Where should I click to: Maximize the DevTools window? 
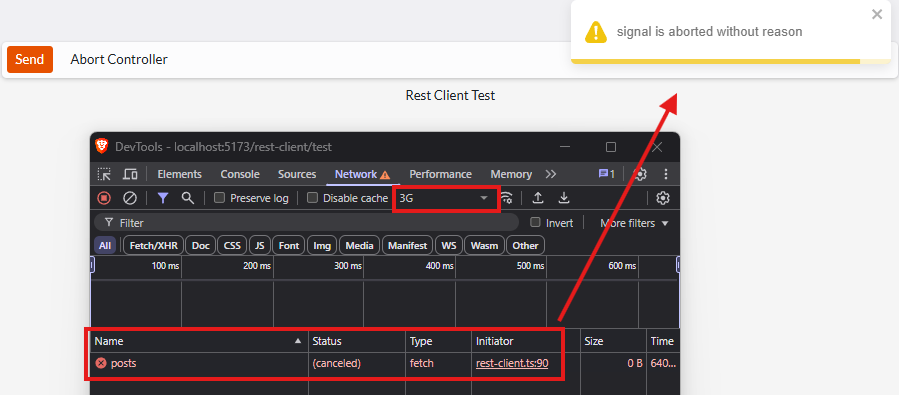pyautogui.click(x=611, y=147)
